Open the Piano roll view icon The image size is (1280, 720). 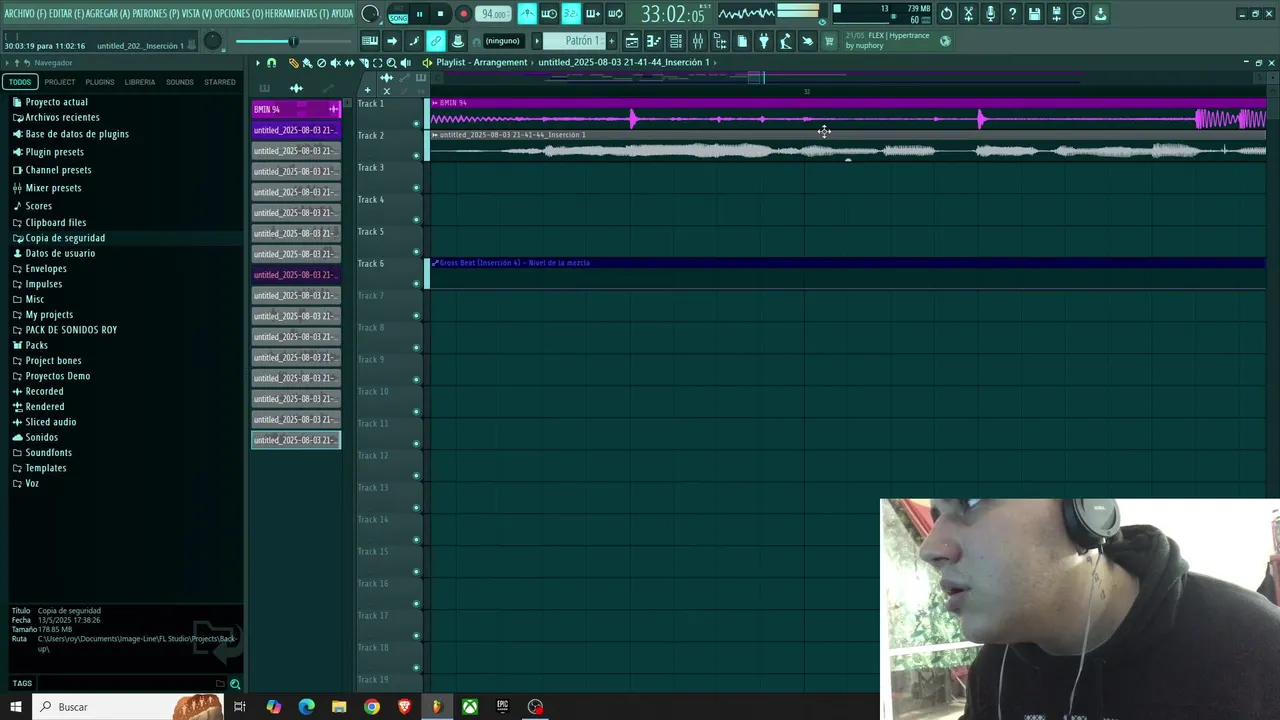(654, 41)
